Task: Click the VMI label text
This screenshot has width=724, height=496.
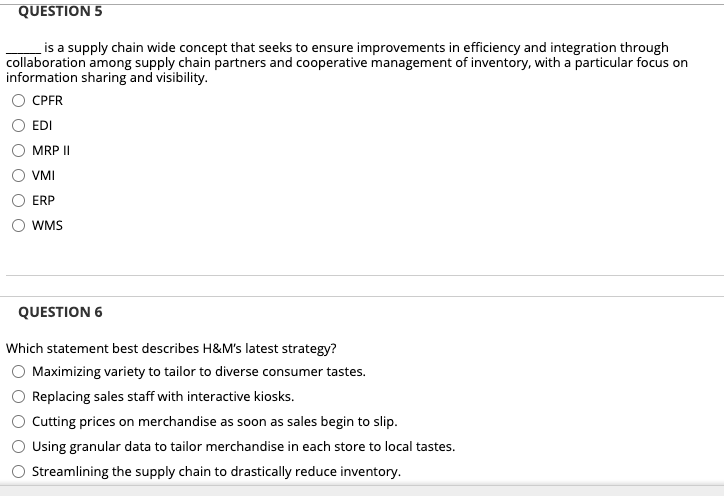Action: [43, 175]
